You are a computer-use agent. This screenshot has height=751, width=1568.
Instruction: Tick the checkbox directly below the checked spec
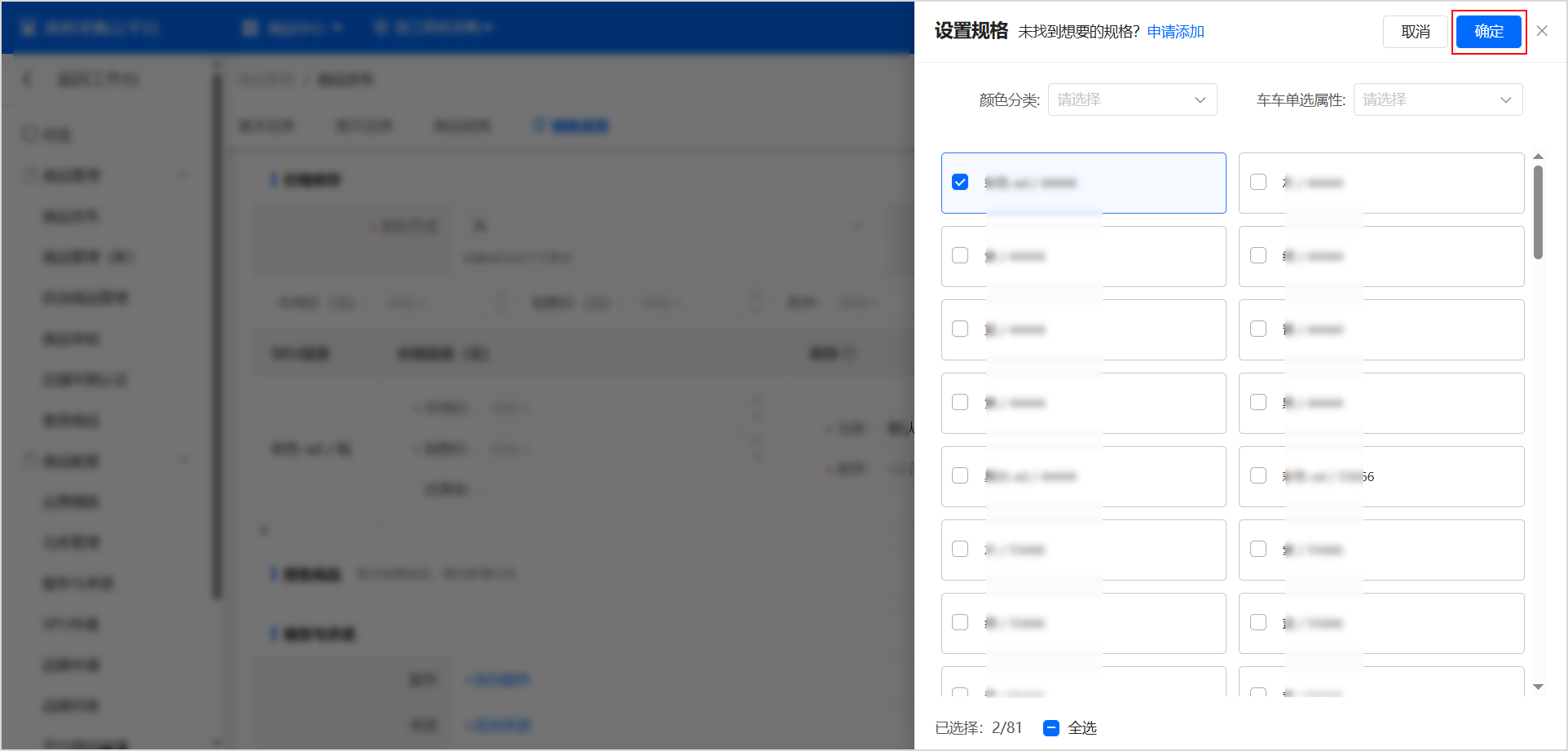pyautogui.click(x=960, y=255)
